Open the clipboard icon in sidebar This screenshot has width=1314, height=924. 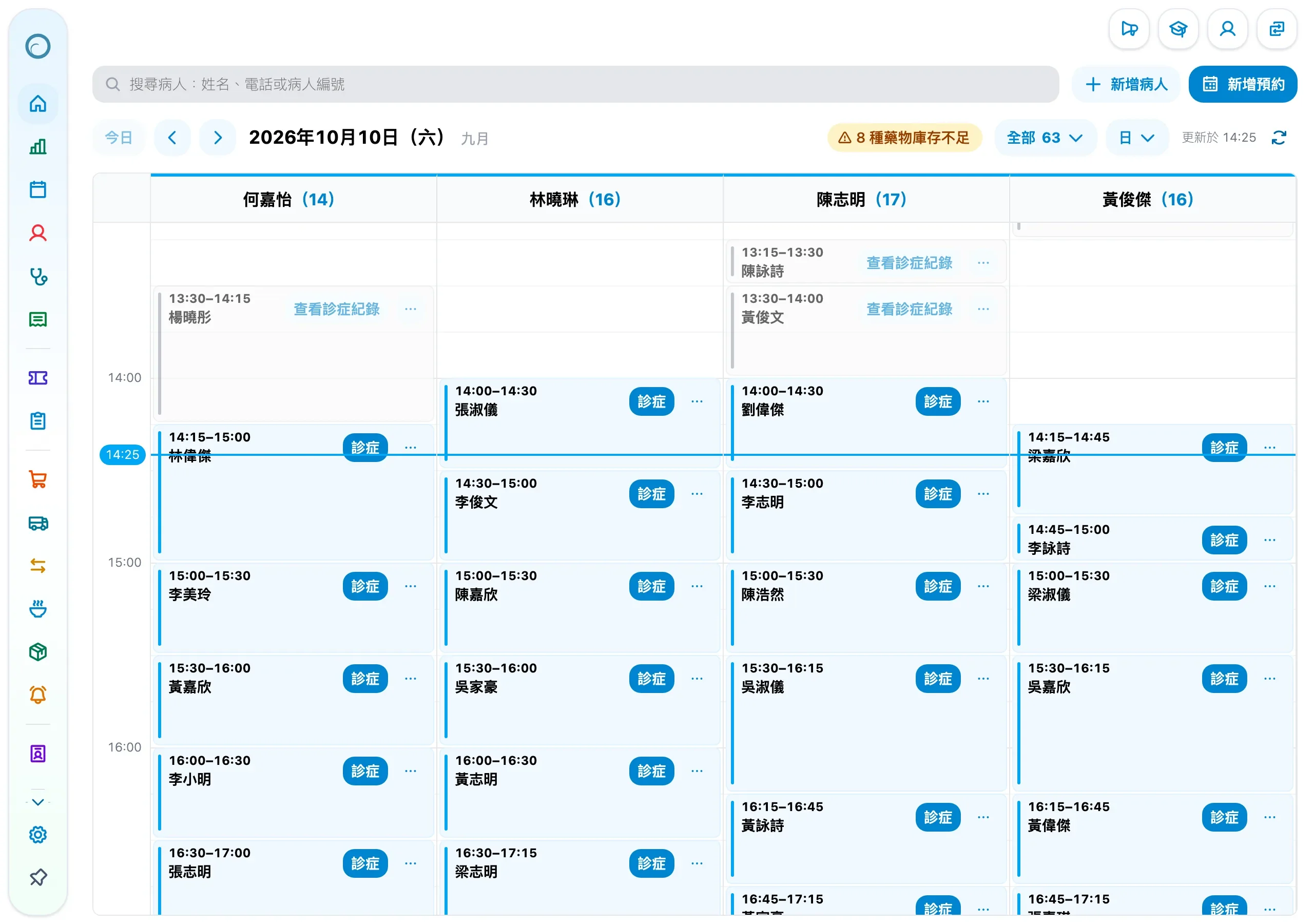38,421
